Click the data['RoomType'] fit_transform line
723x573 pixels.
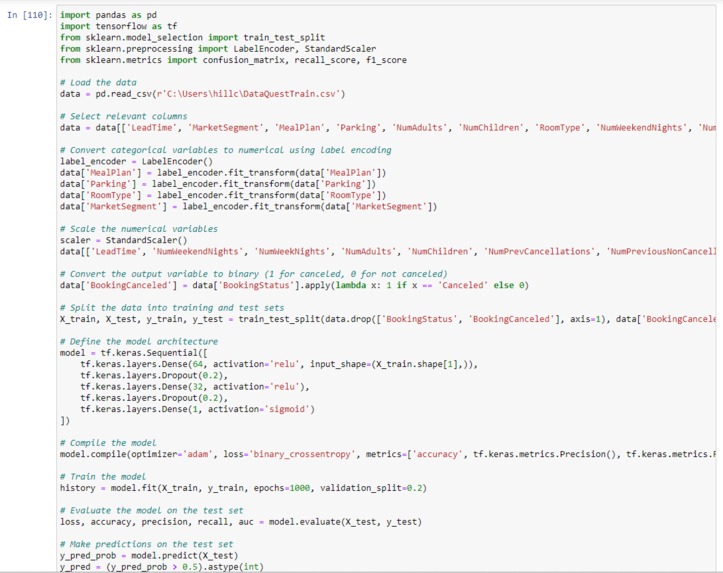[223, 195]
